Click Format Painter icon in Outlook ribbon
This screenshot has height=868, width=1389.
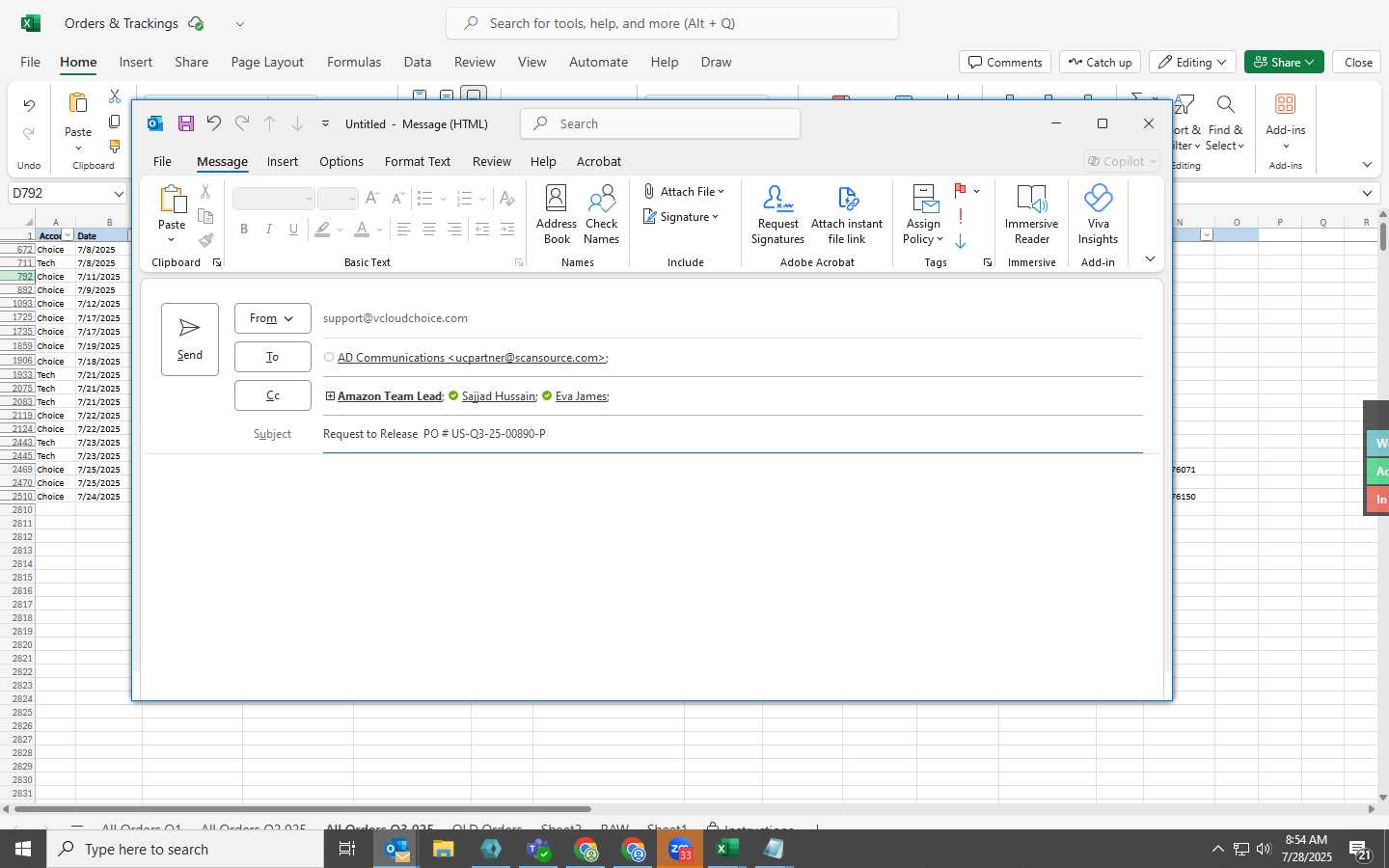205,240
